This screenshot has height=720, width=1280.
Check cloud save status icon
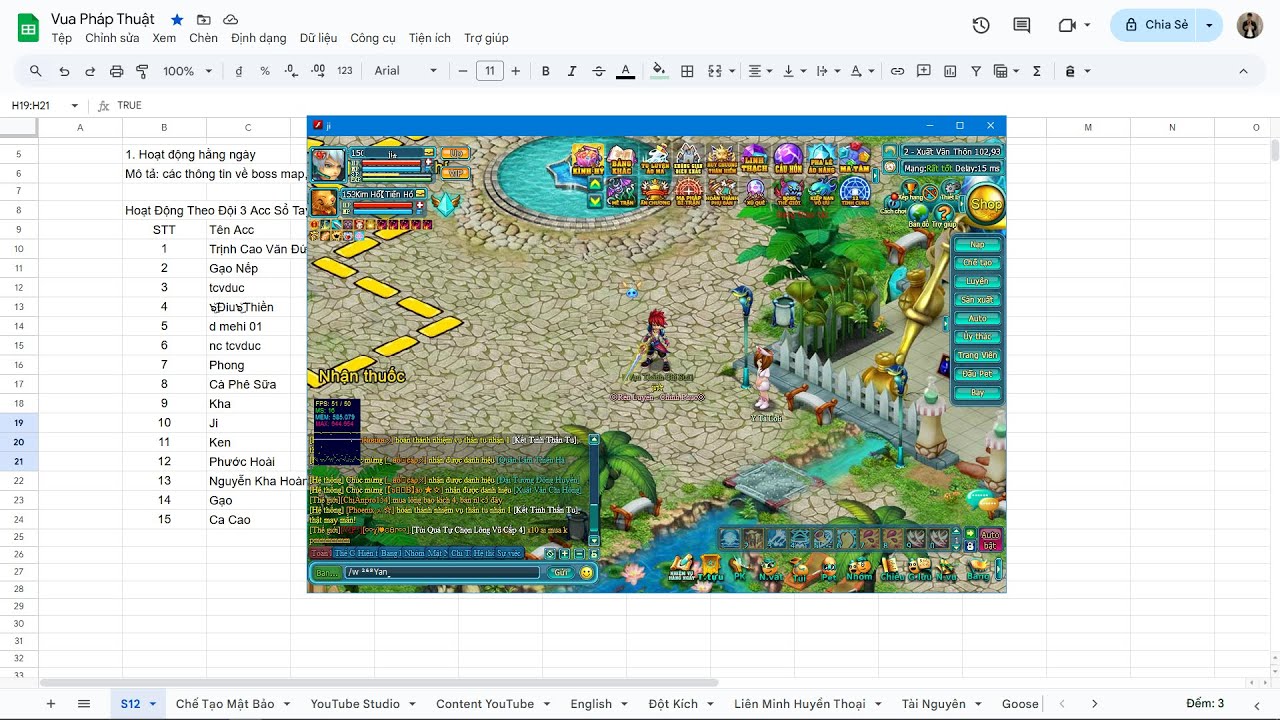click(x=230, y=19)
